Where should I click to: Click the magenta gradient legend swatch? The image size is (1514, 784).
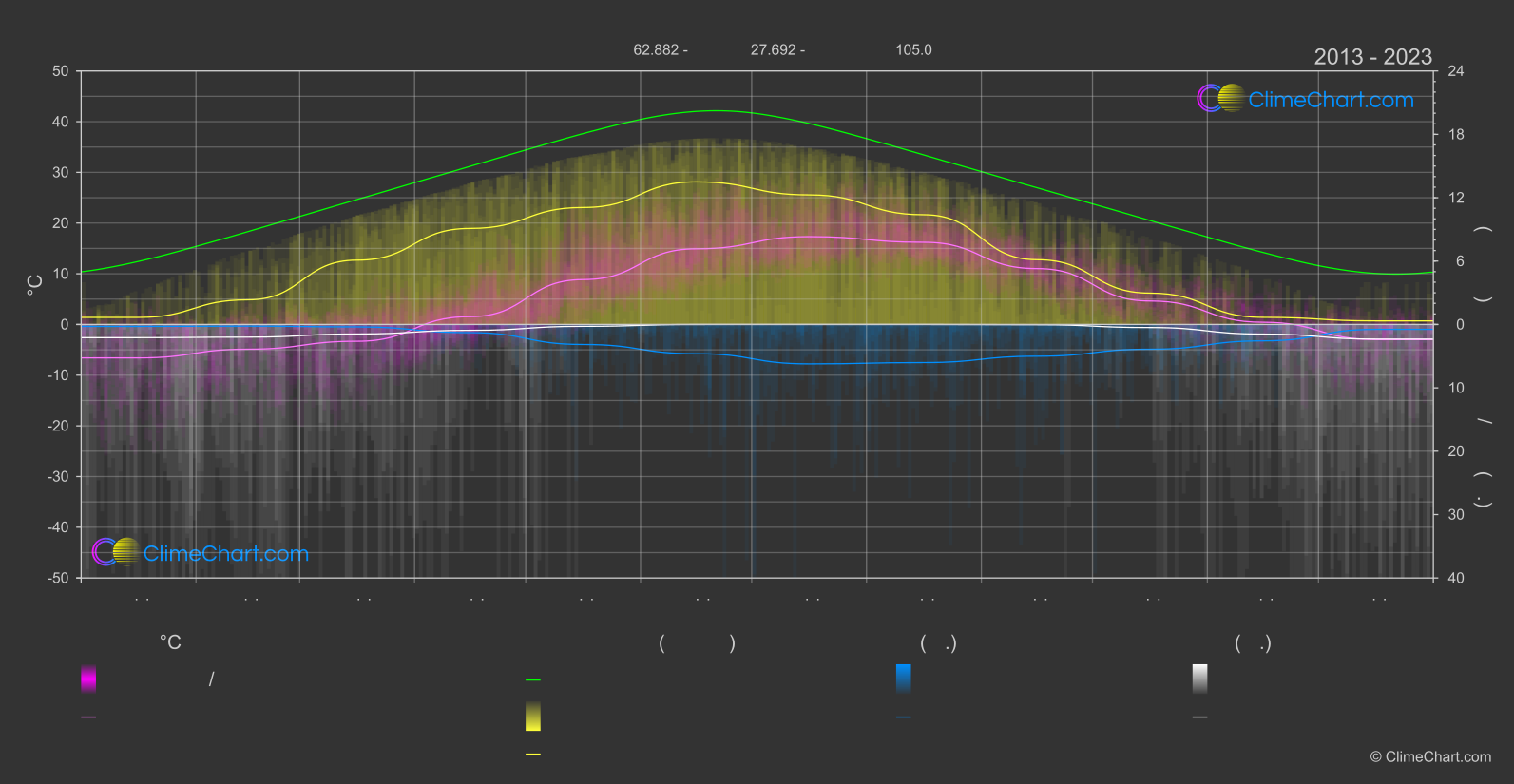(88, 679)
